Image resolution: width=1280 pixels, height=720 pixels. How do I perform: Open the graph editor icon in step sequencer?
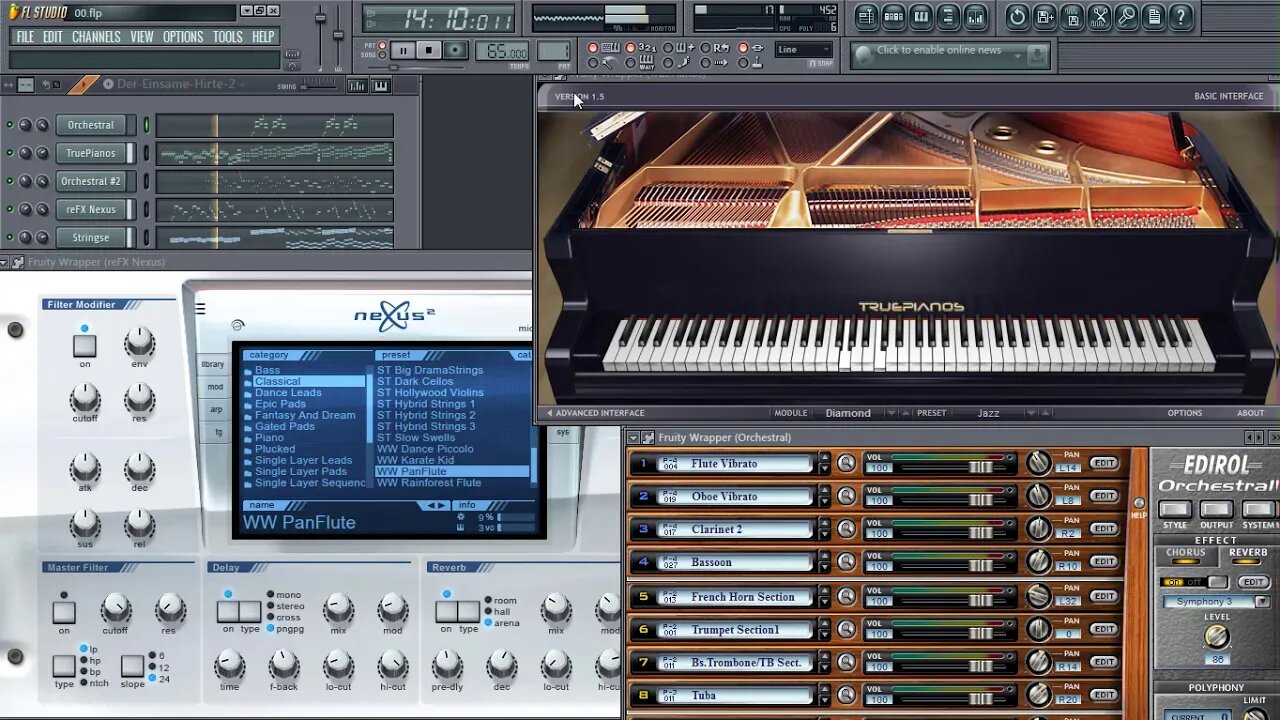[x=358, y=86]
